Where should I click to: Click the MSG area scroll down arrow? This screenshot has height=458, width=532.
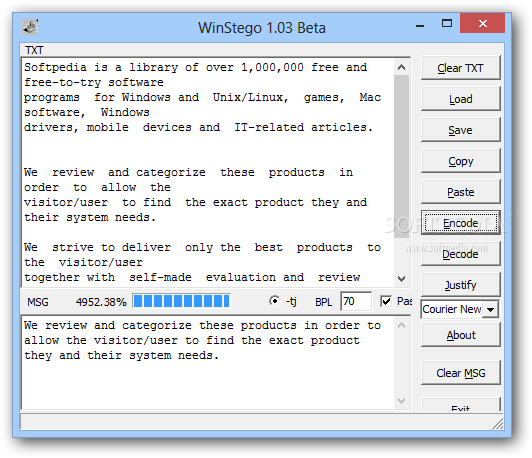click(x=401, y=401)
